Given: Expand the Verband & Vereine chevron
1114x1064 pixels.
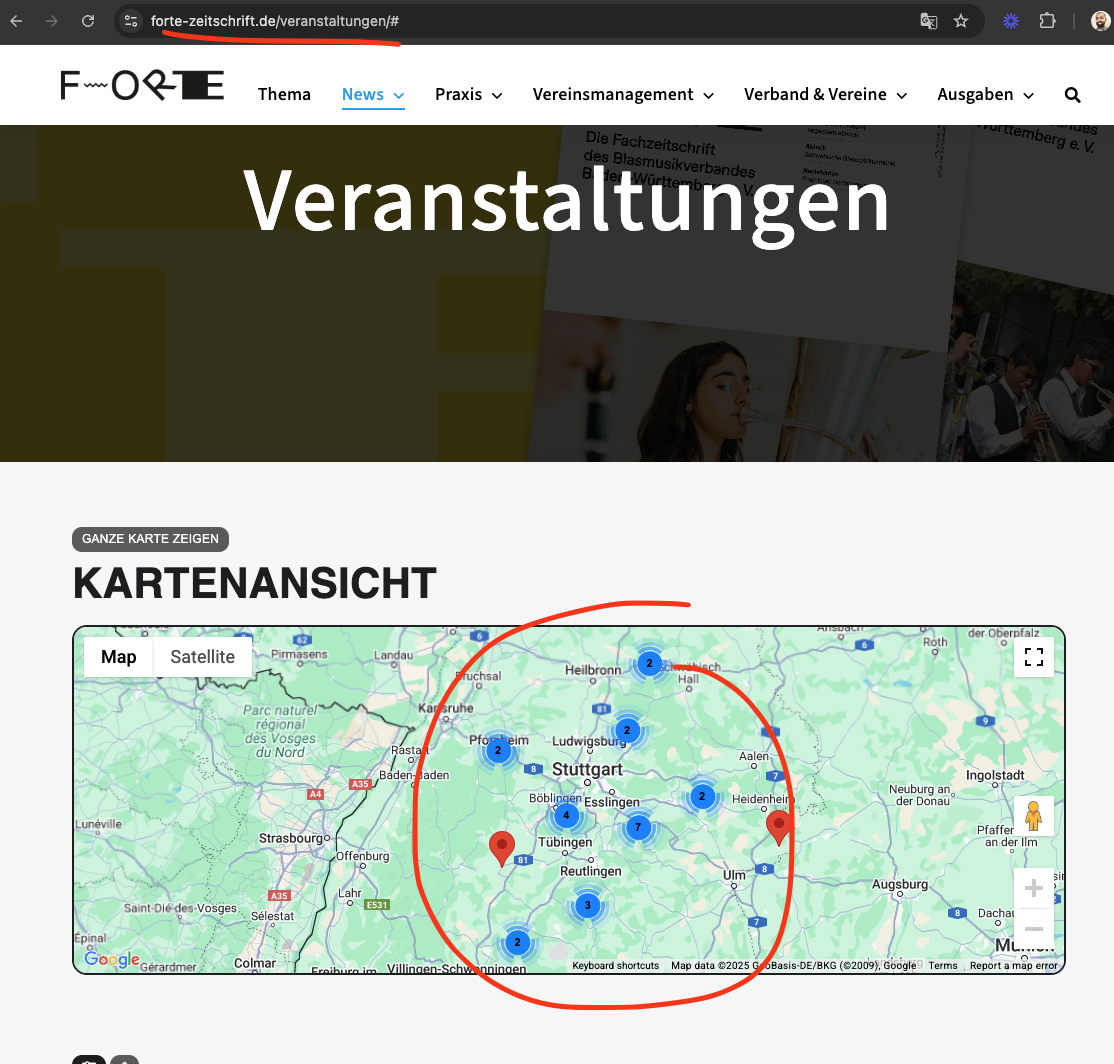Looking at the screenshot, I should (x=902, y=96).
